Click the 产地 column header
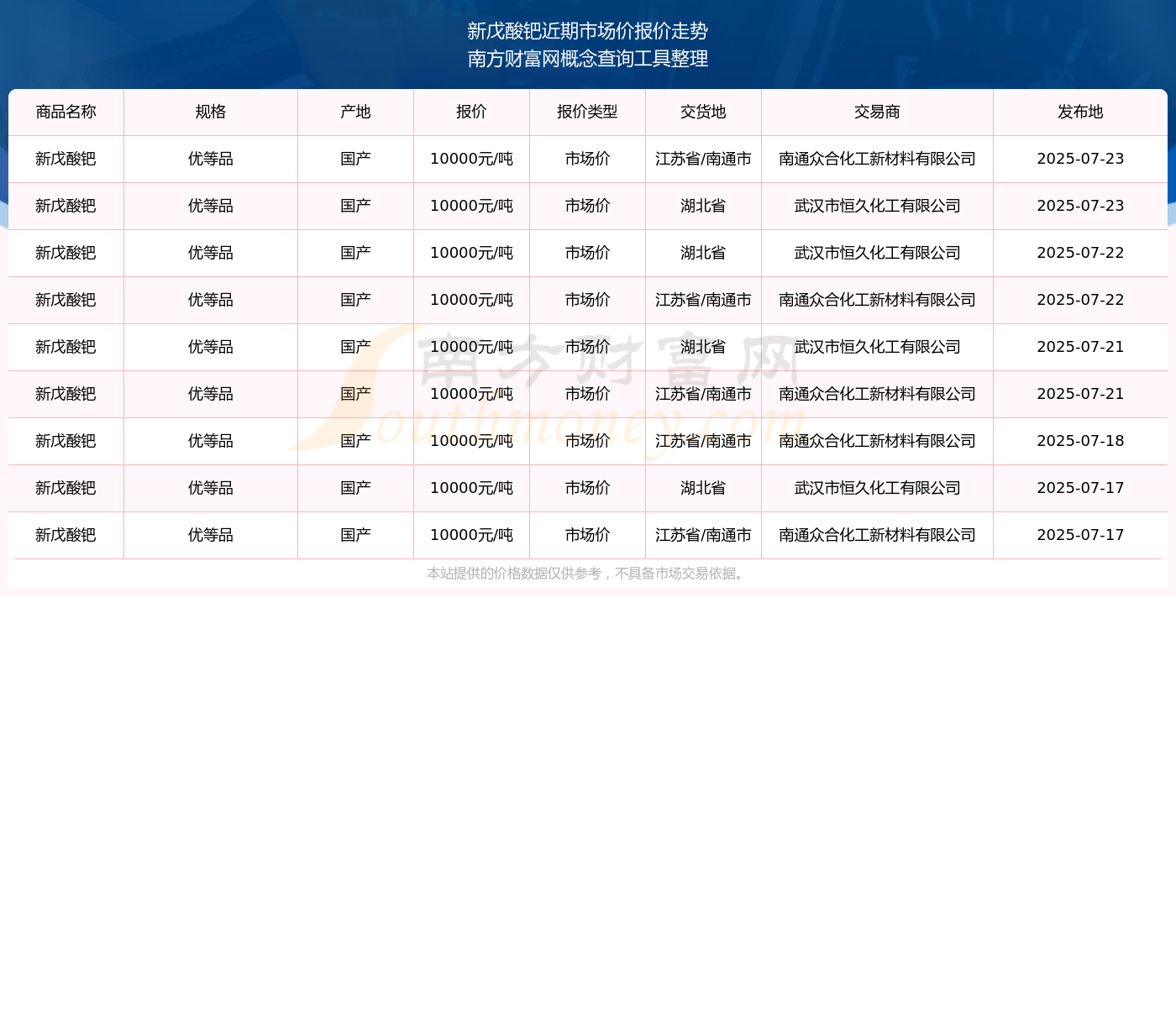 pos(356,113)
